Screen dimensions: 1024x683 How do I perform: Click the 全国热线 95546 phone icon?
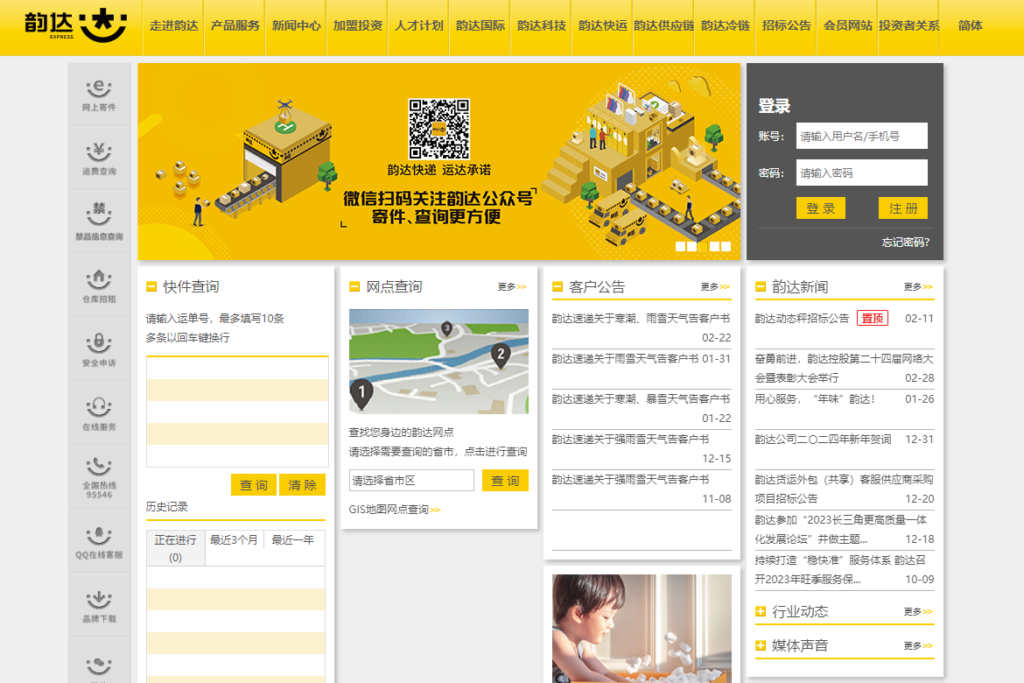99,478
